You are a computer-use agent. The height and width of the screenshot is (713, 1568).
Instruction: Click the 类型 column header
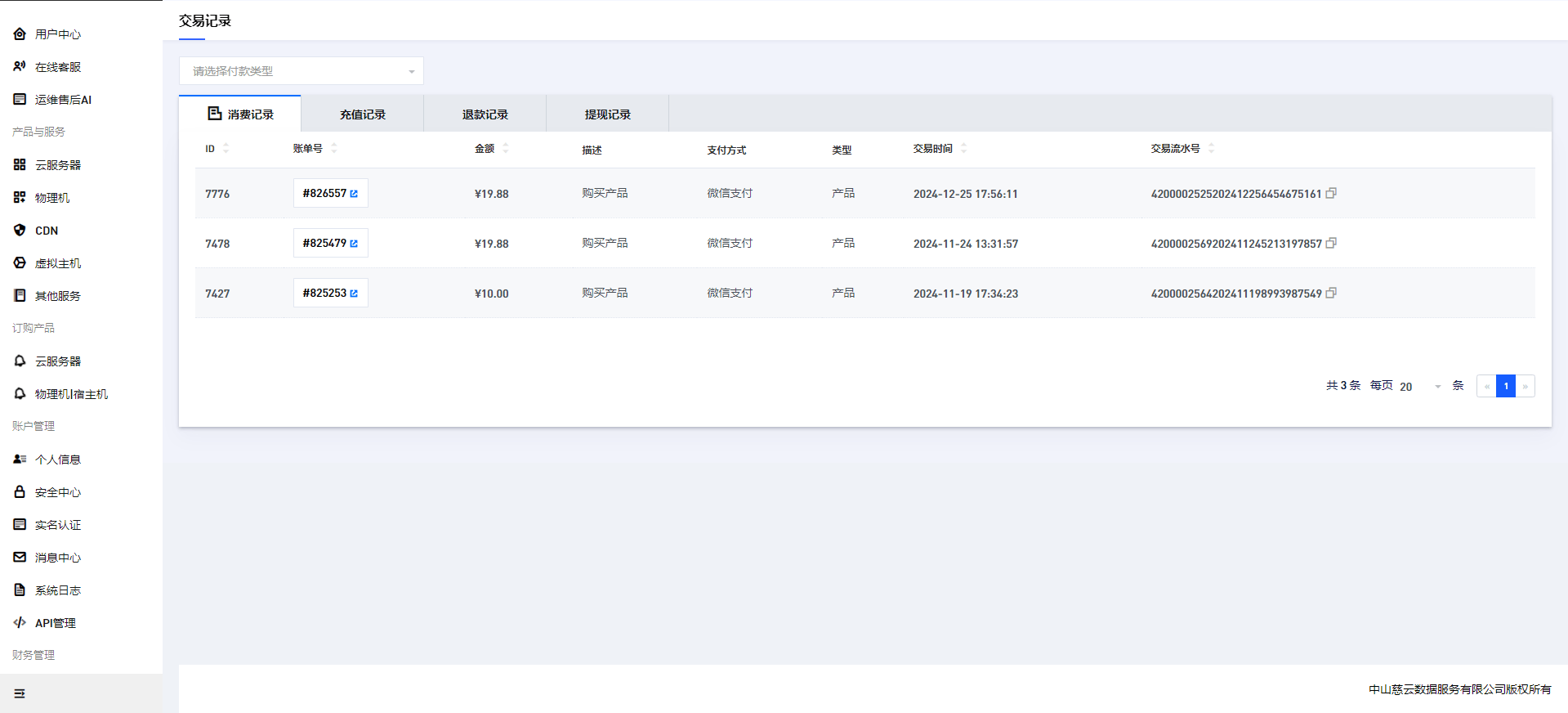[x=842, y=150]
